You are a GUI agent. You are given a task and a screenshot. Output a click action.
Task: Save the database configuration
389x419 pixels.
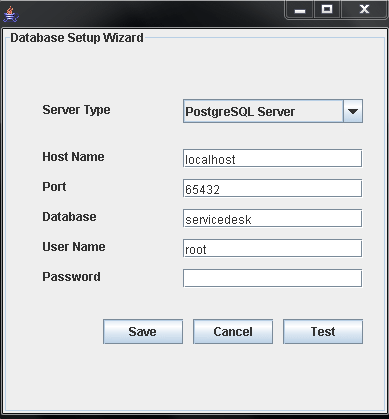(143, 332)
